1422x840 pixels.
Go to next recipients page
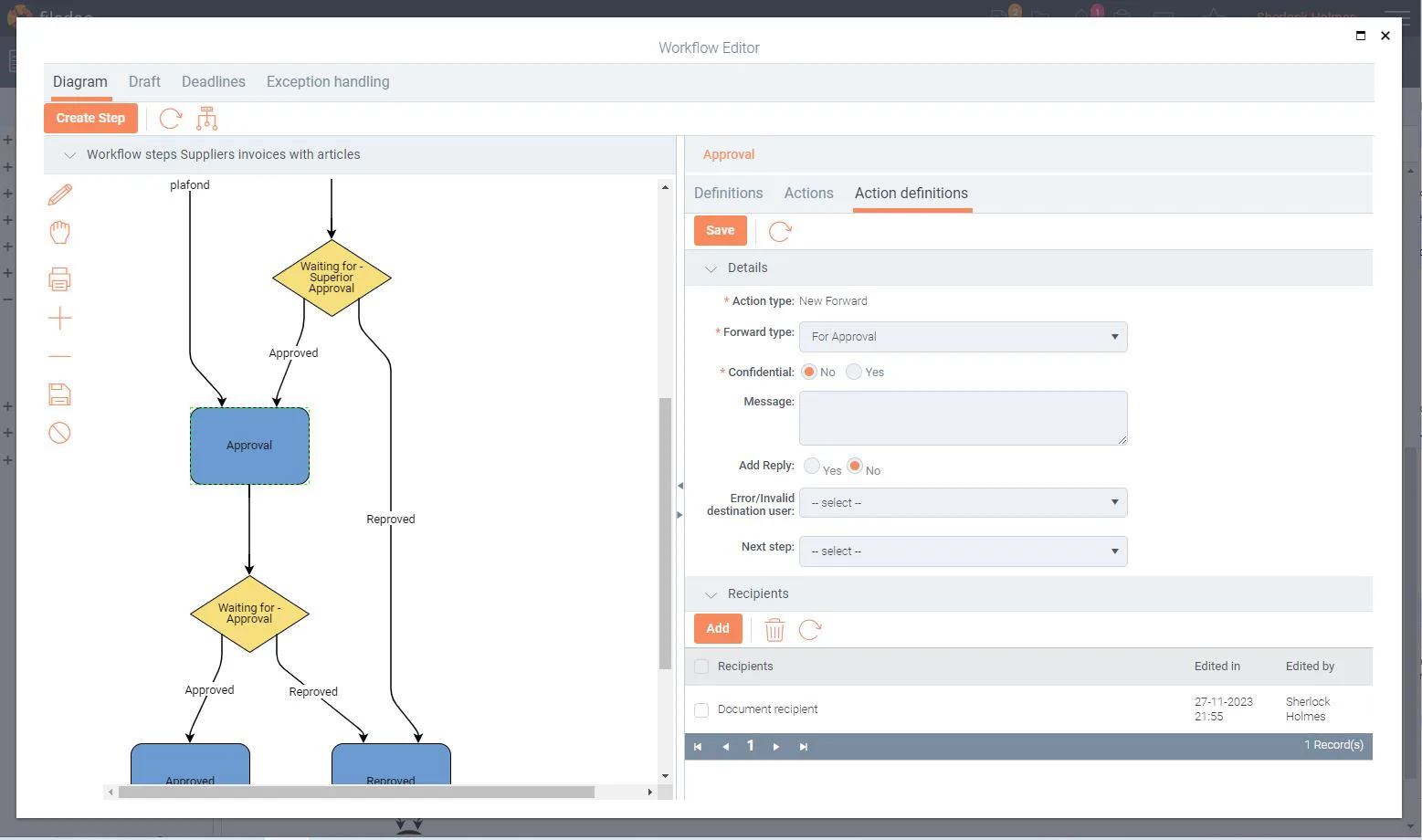coord(776,747)
